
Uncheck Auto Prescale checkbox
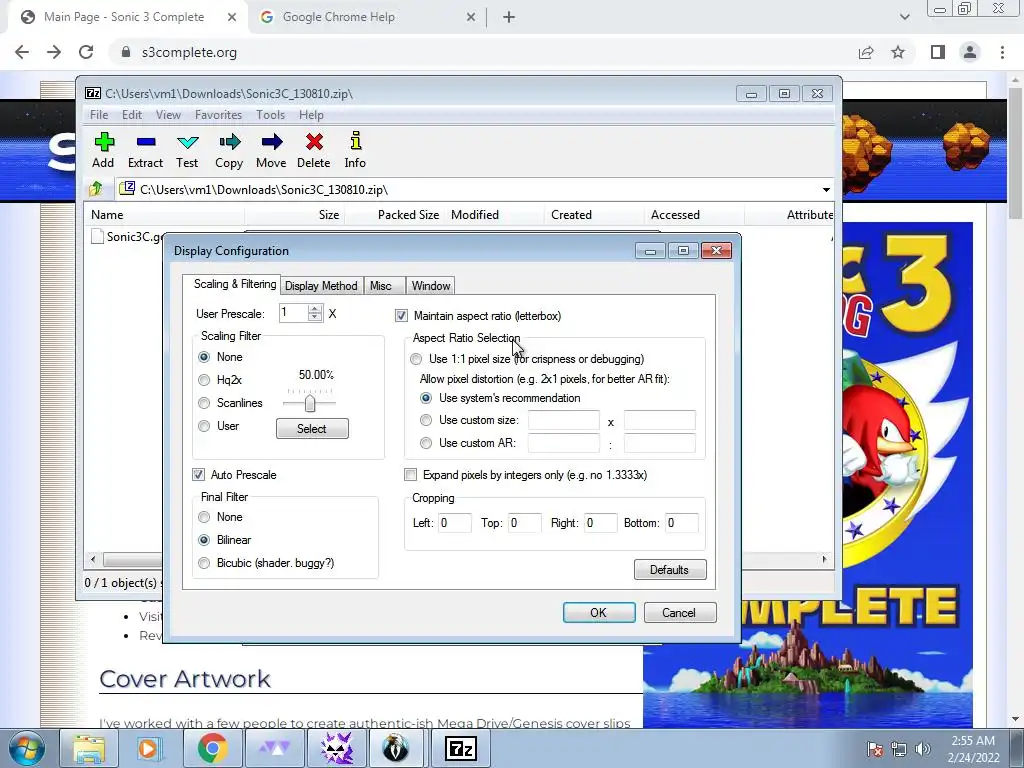[x=198, y=475]
